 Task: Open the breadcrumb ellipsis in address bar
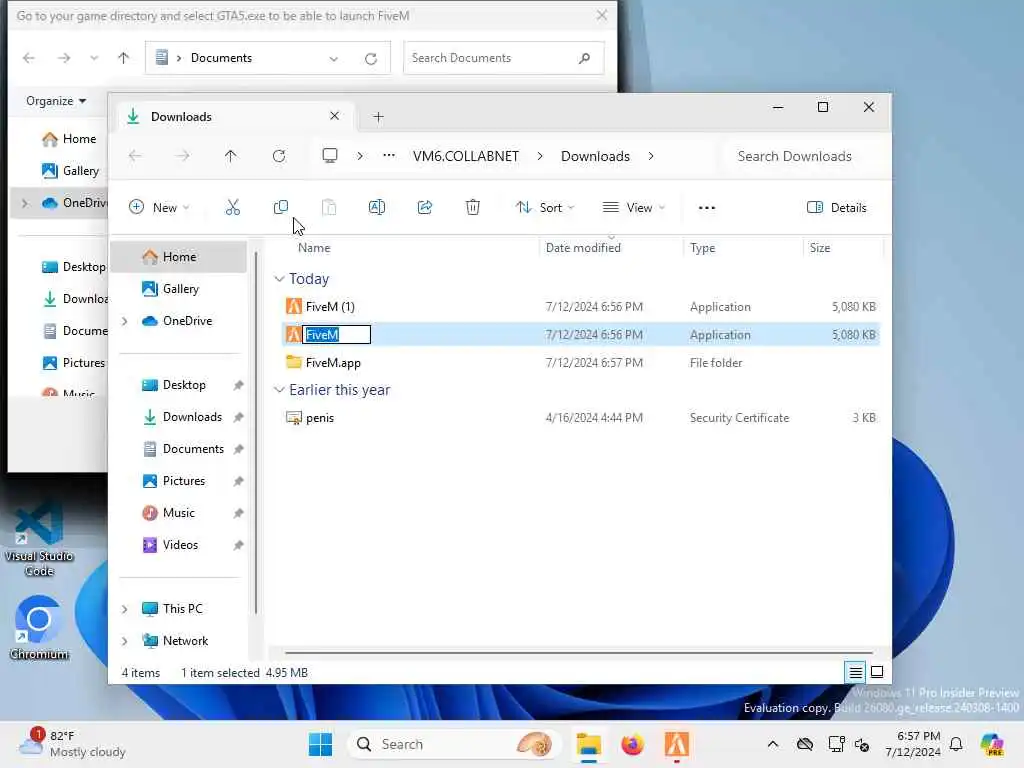(x=389, y=156)
